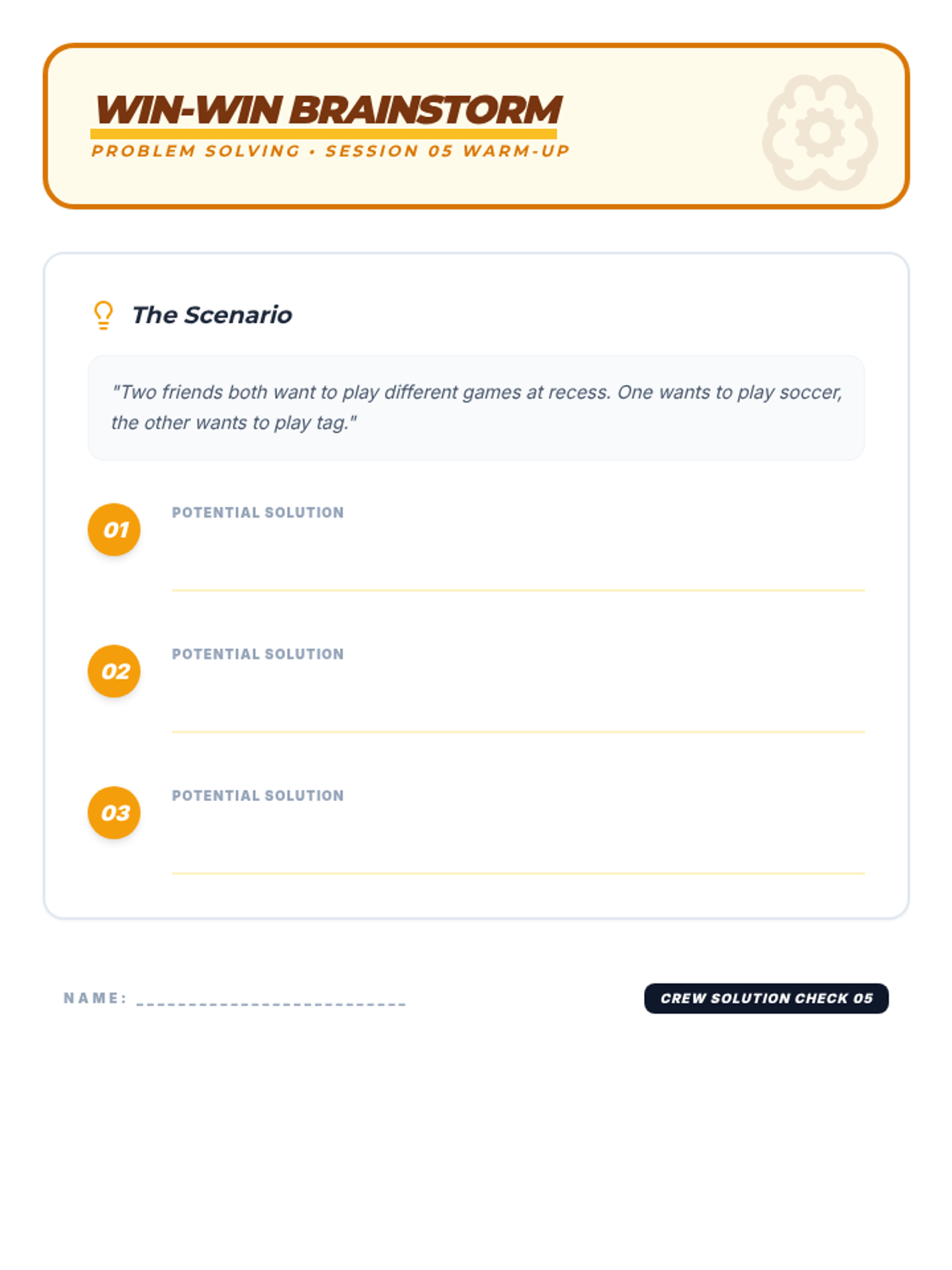Click the dashed name entry line
This screenshot has height=1270, width=952.
pos(271,1003)
